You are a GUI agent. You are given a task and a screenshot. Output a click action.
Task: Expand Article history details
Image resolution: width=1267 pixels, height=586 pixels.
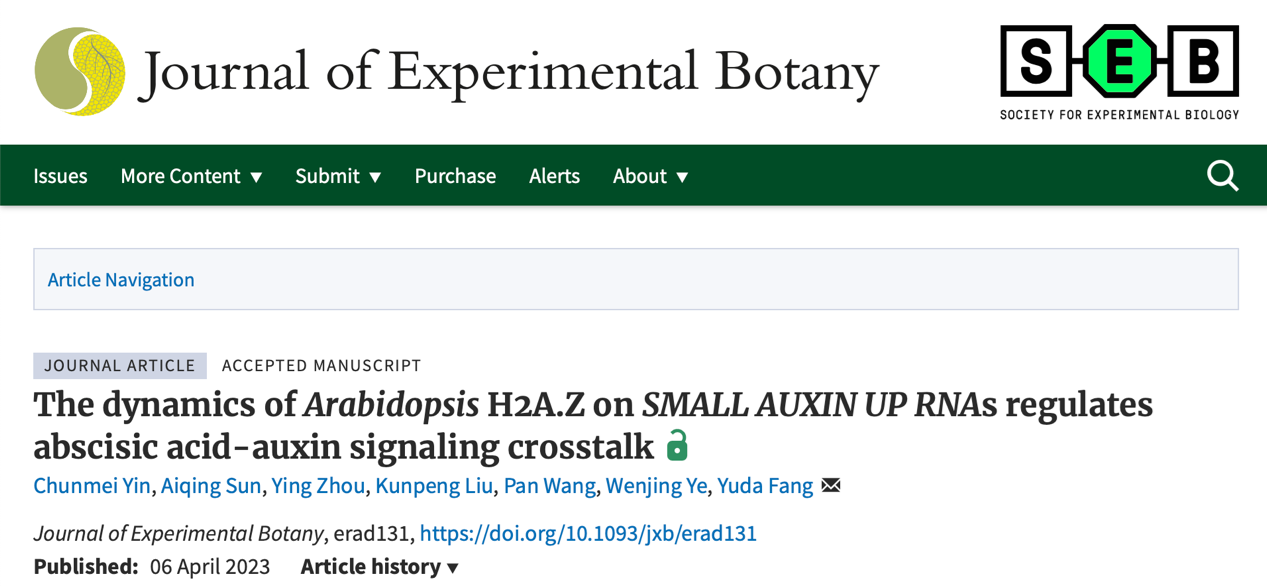pos(380,566)
